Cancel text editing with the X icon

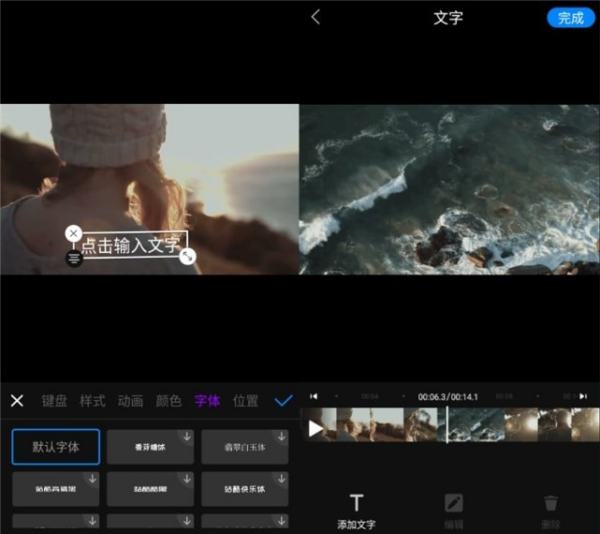pyautogui.click(x=17, y=401)
